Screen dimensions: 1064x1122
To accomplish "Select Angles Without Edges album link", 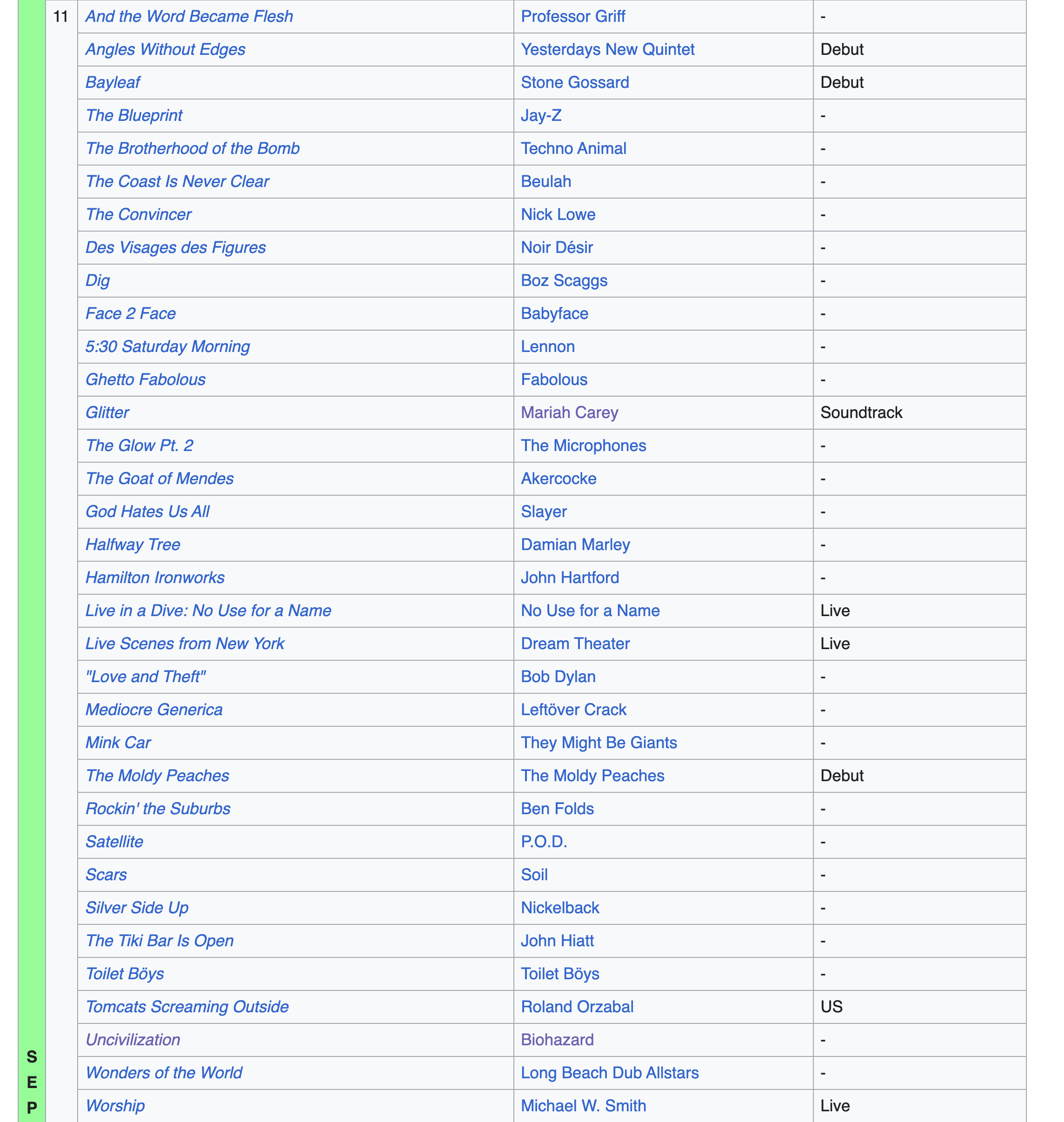I will [x=165, y=49].
